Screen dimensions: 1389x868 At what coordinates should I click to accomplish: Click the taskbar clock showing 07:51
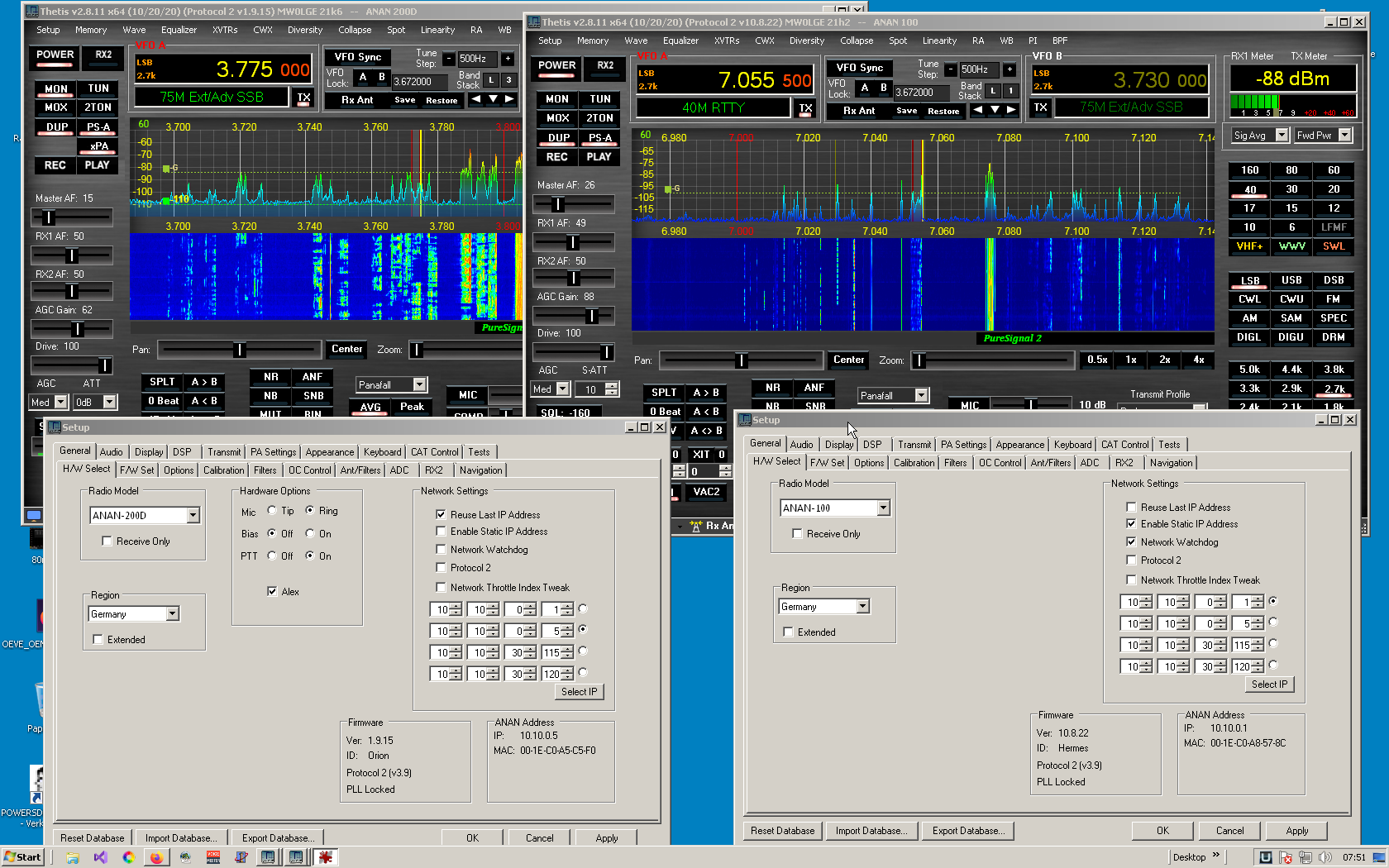[x=1353, y=857]
